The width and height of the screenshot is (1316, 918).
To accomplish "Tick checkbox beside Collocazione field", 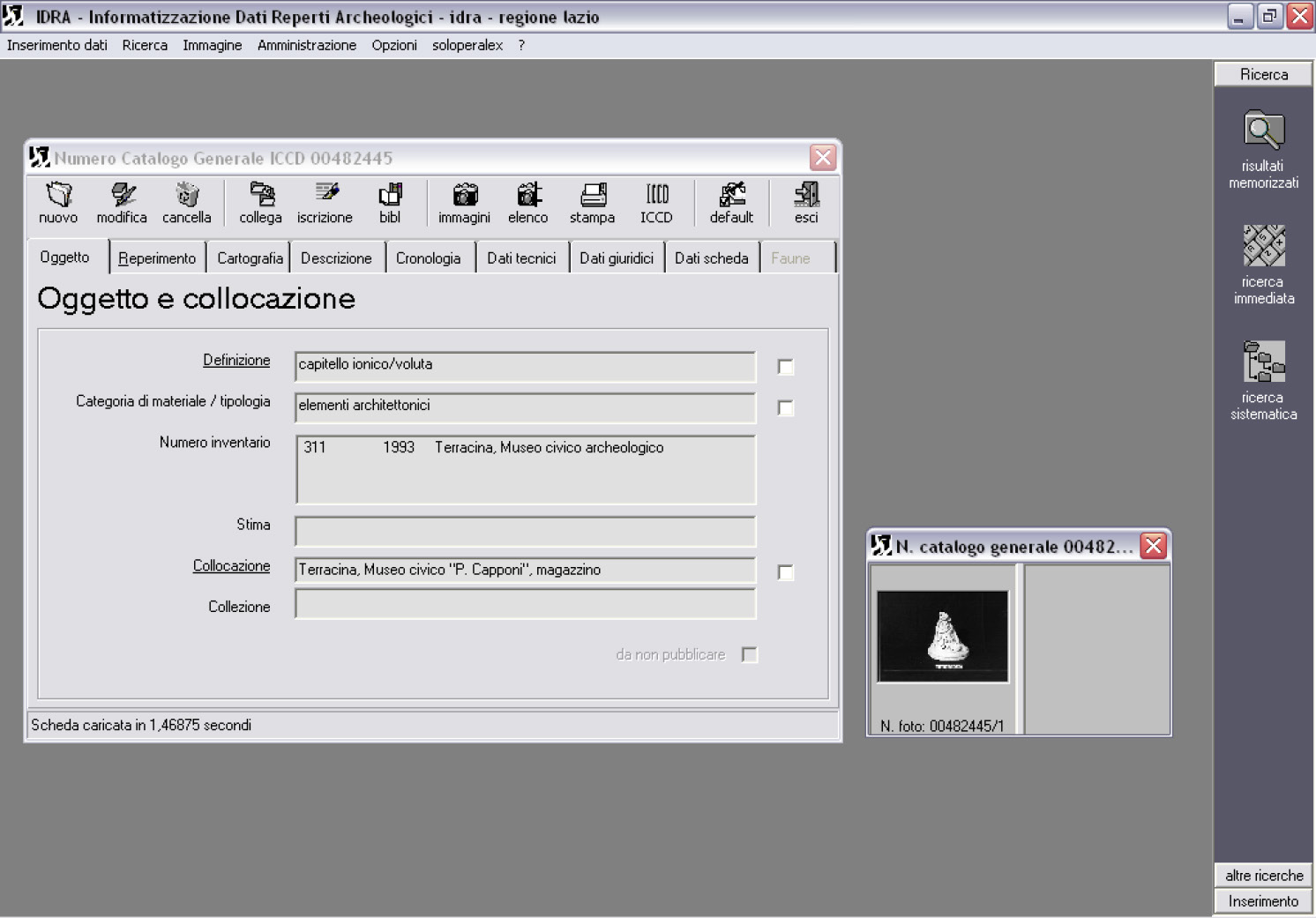I will pos(786,572).
